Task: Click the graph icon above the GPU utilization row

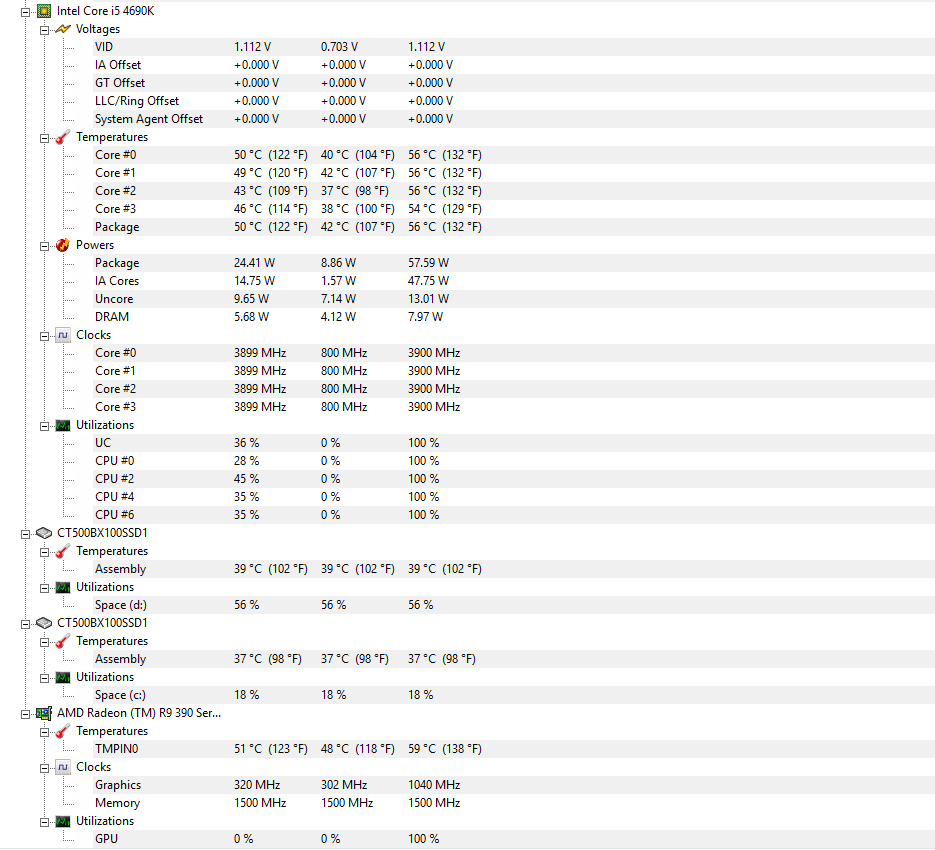Action: tap(63, 821)
